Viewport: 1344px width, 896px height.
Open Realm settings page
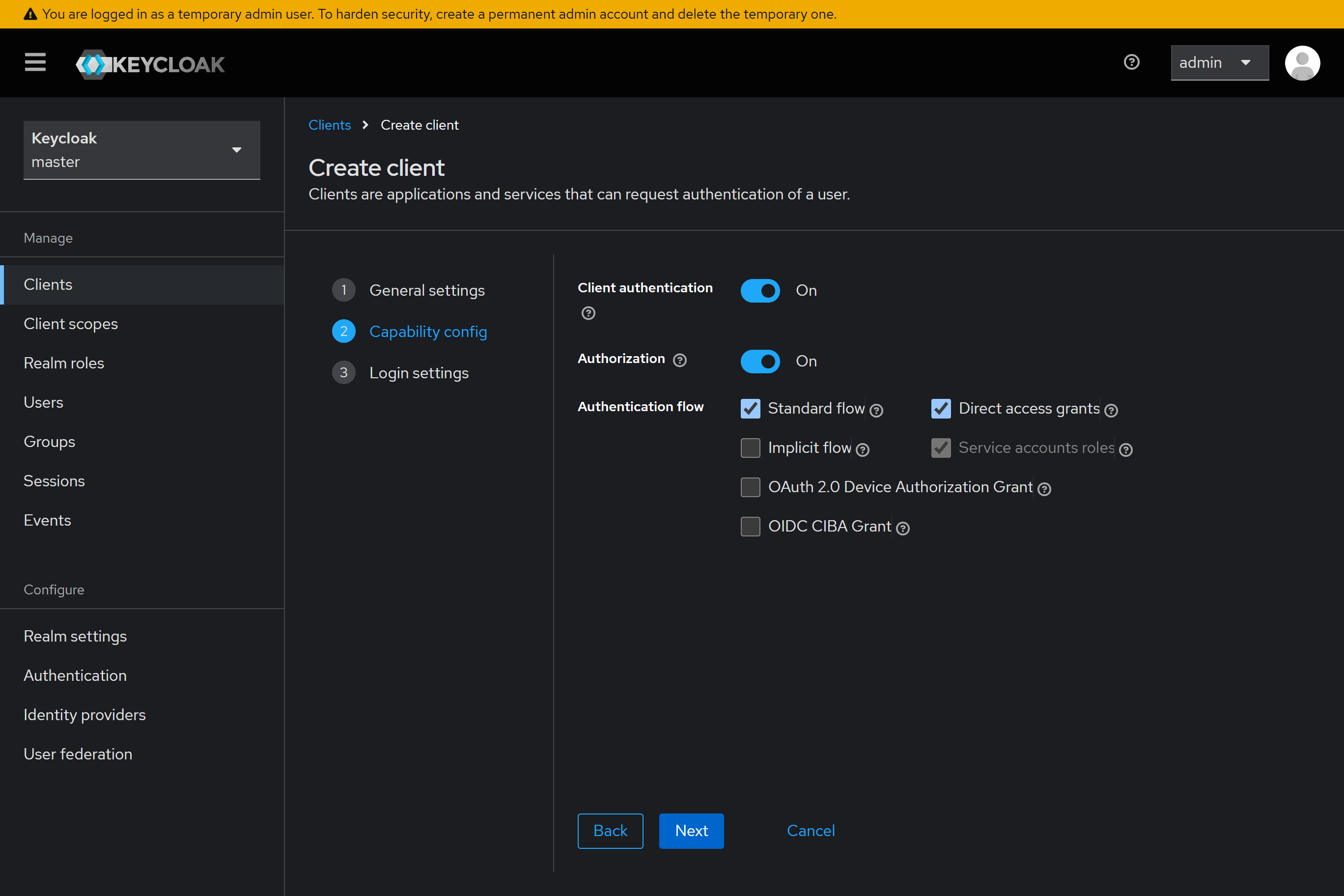point(141,637)
